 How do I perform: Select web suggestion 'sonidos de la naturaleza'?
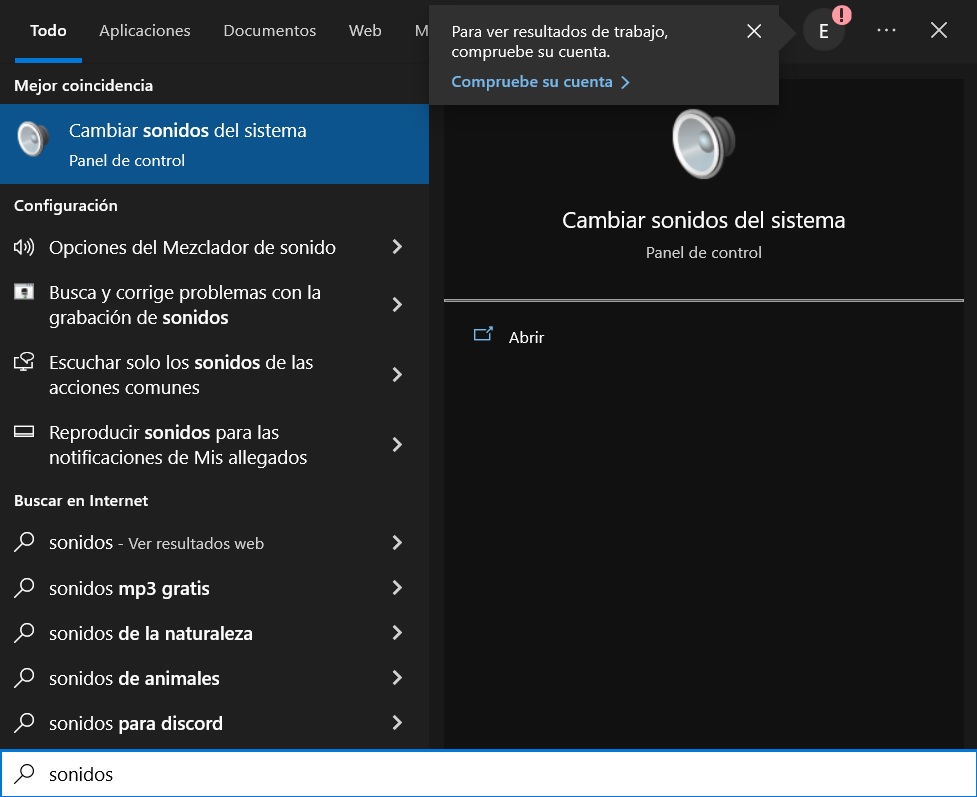coord(151,633)
